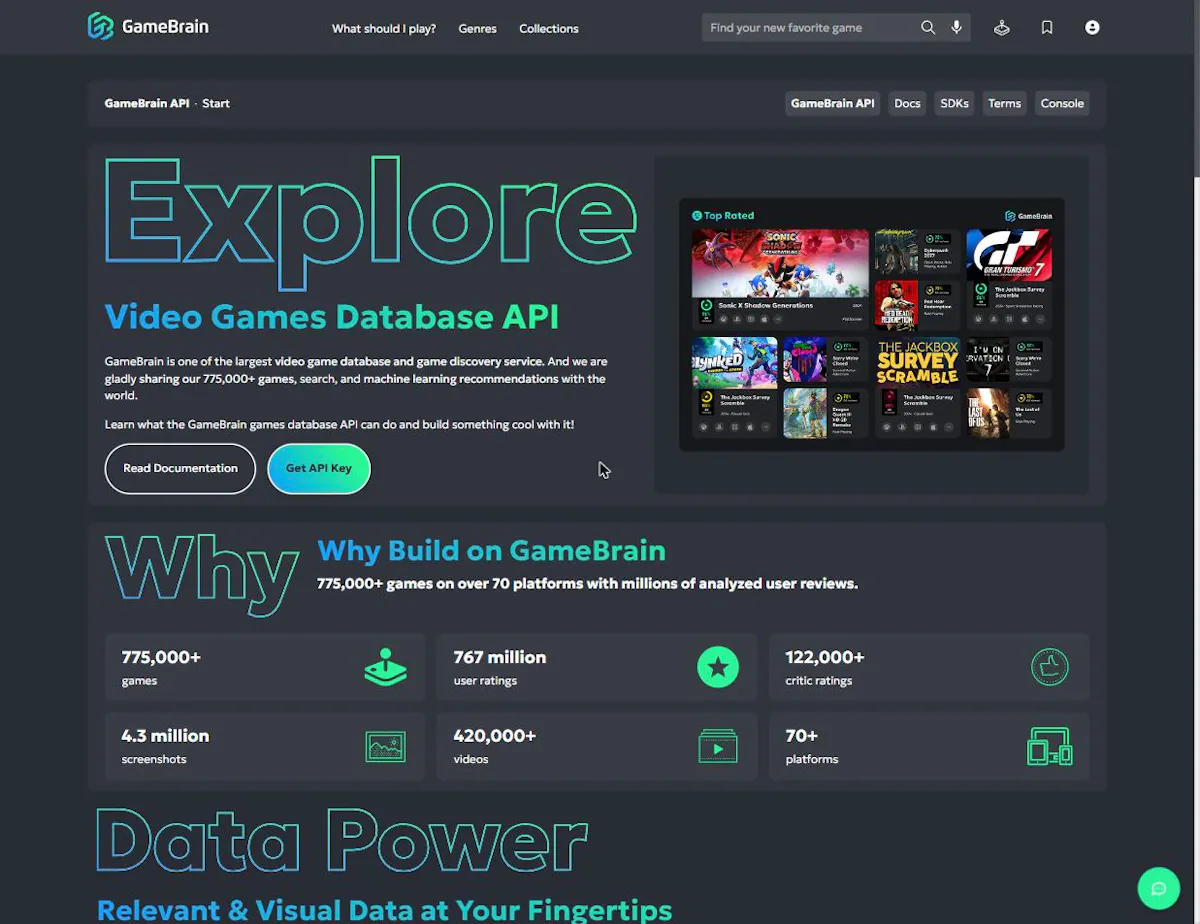Click the search magnifier icon
1200x924 pixels.
point(928,28)
